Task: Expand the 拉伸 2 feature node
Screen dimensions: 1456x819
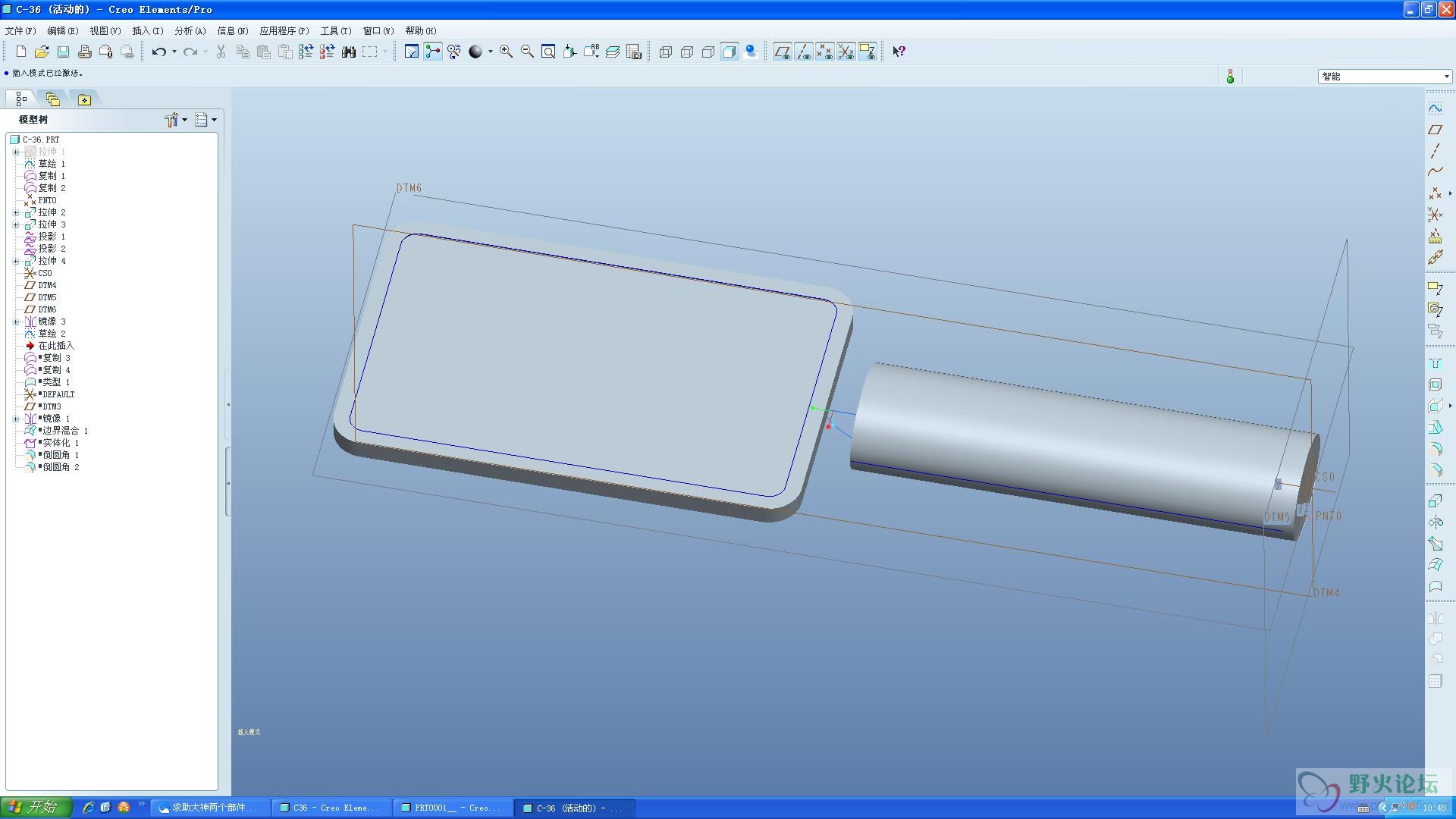Action: point(16,212)
